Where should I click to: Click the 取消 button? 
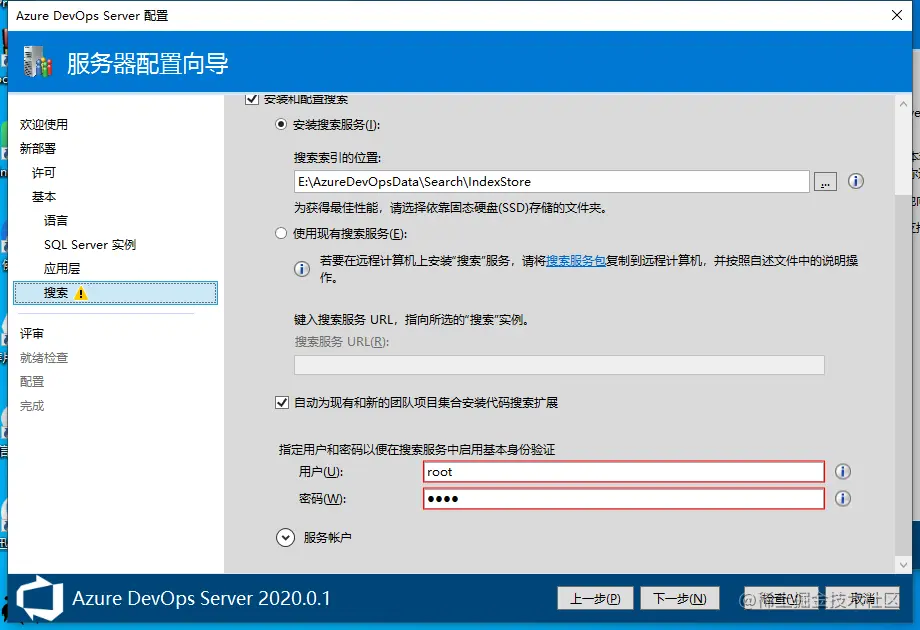862,598
